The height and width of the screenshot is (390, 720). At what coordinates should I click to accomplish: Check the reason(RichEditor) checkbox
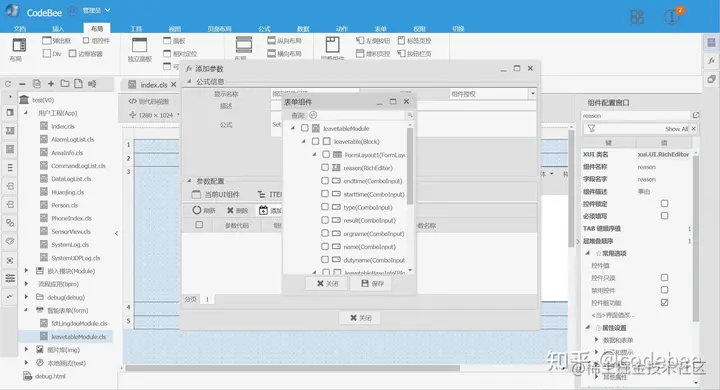325,168
